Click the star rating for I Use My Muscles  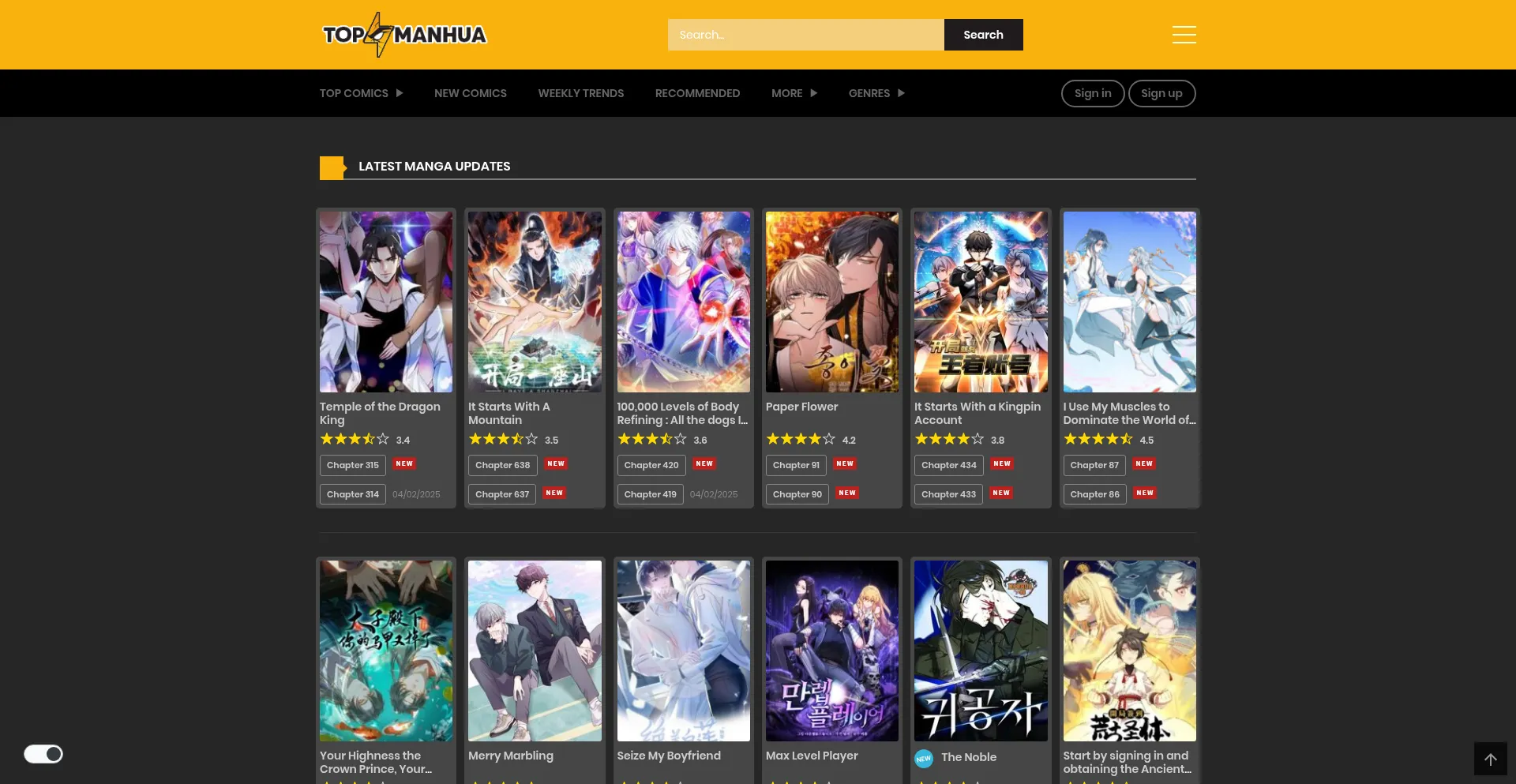click(1098, 439)
